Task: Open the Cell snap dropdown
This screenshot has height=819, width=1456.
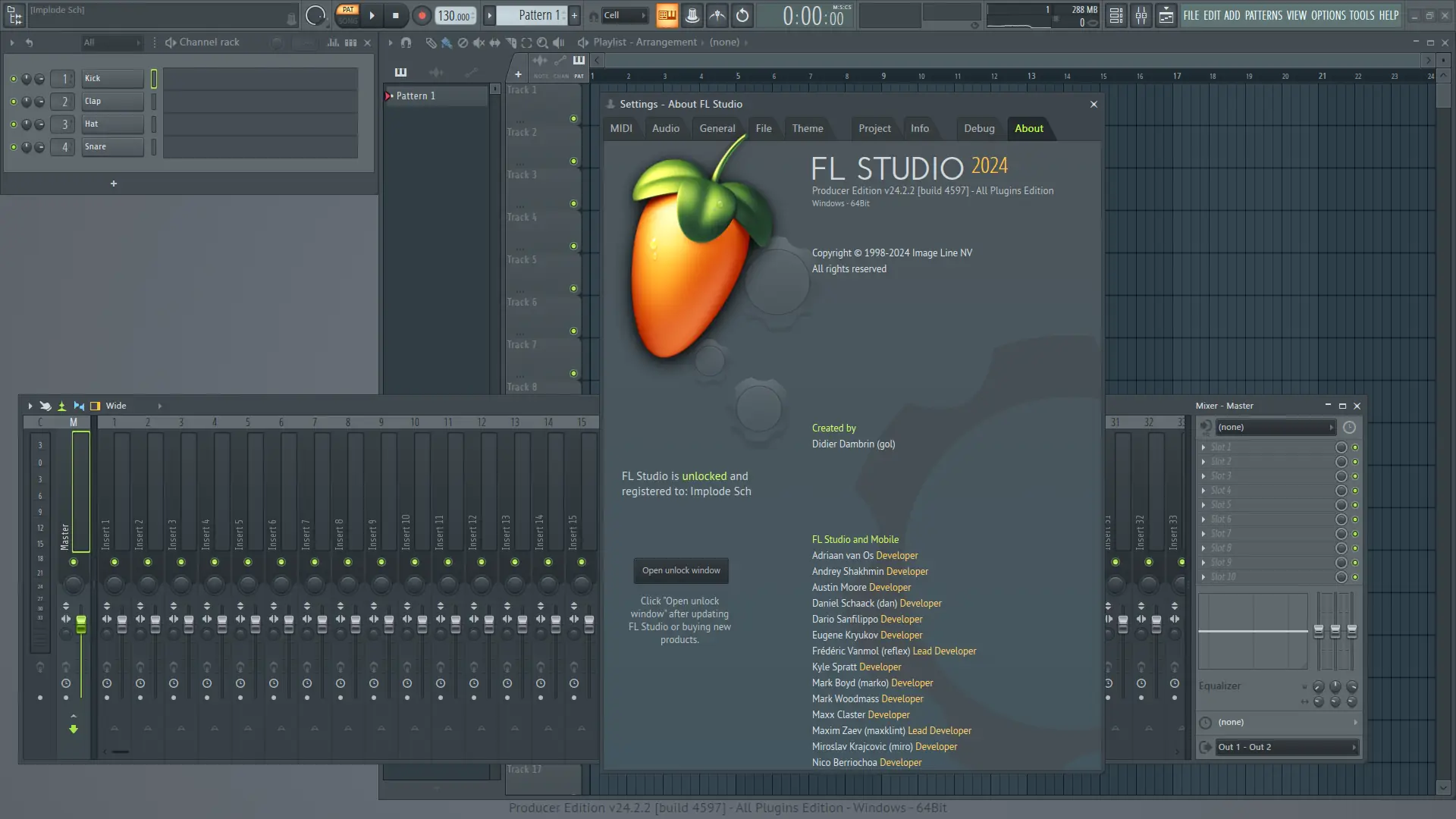Action: [x=625, y=15]
